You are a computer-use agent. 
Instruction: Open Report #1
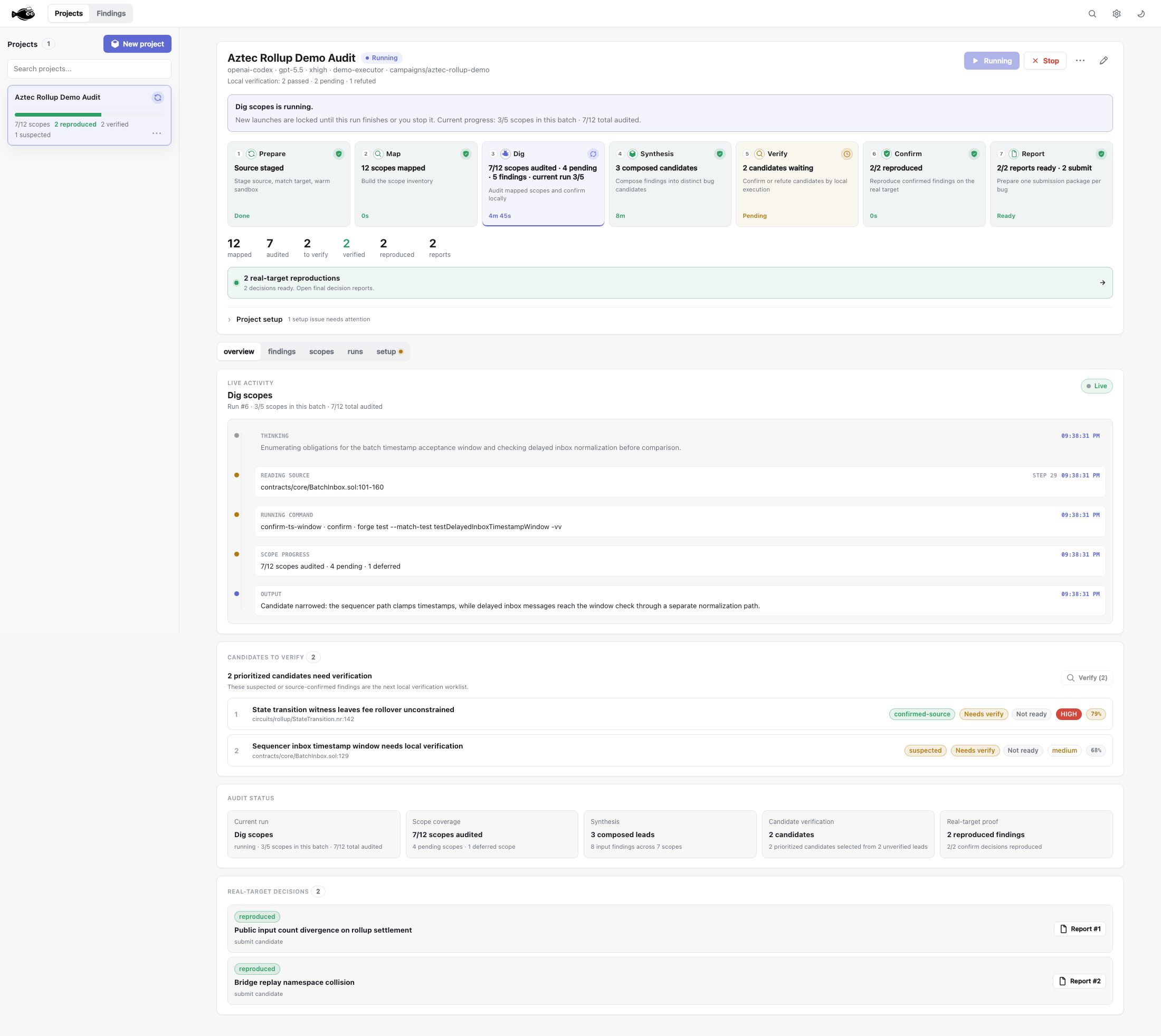(1080, 928)
